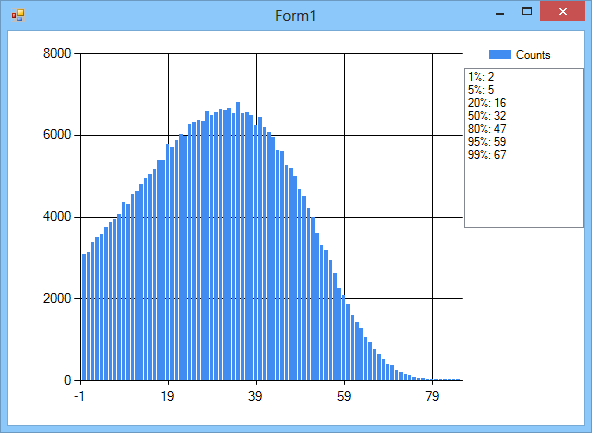Image resolution: width=592 pixels, height=433 pixels.
Task: Click the blue Counts legend color swatch
Action: point(500,55)
